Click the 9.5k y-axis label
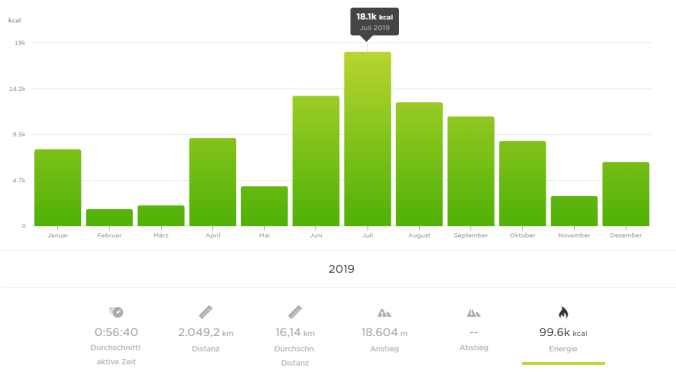Image resolution: width=676 pixels, height=372 pixels. 19,134
